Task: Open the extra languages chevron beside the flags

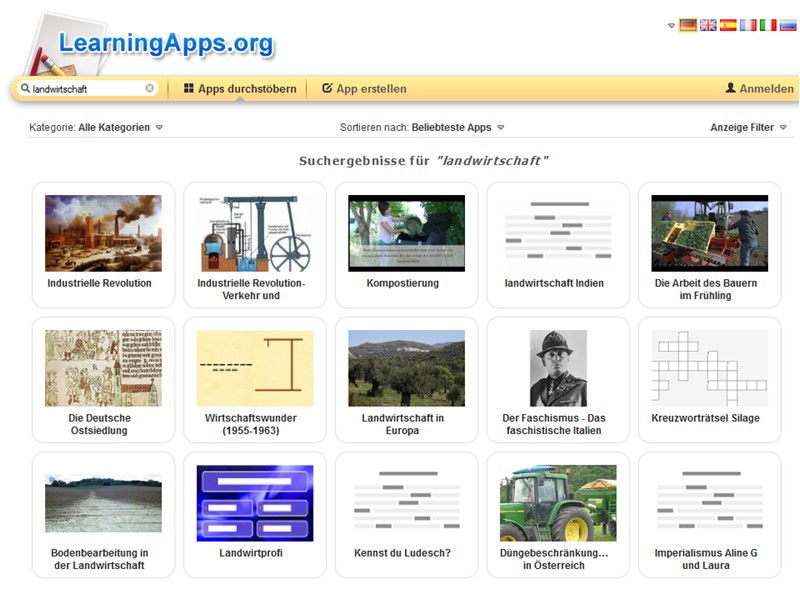Action: click(672, 25)
